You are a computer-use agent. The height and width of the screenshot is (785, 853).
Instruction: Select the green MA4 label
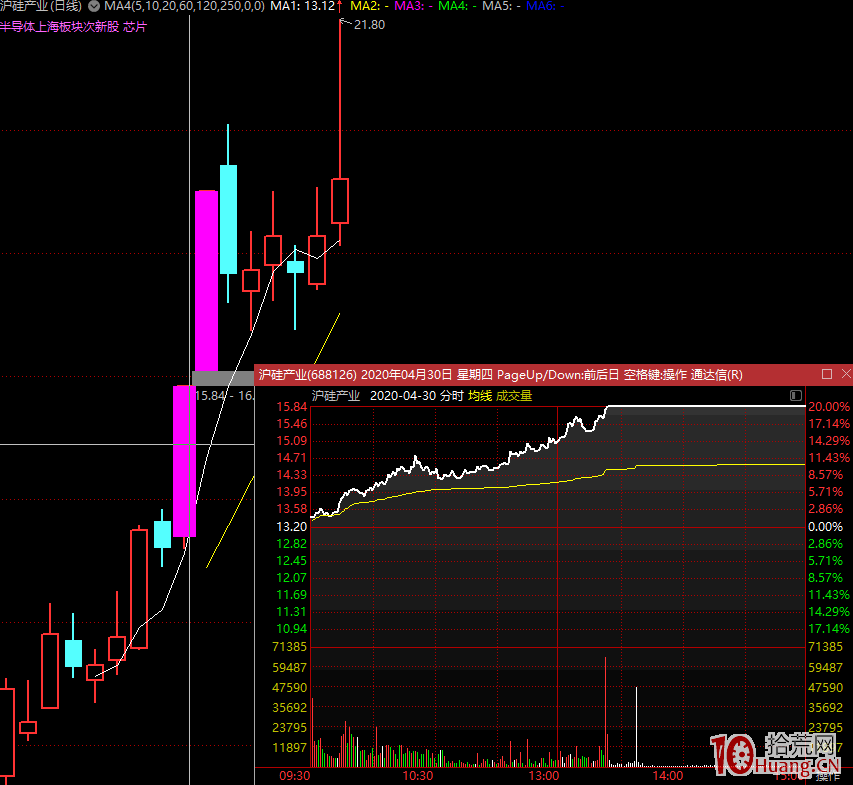click(458, 7)
